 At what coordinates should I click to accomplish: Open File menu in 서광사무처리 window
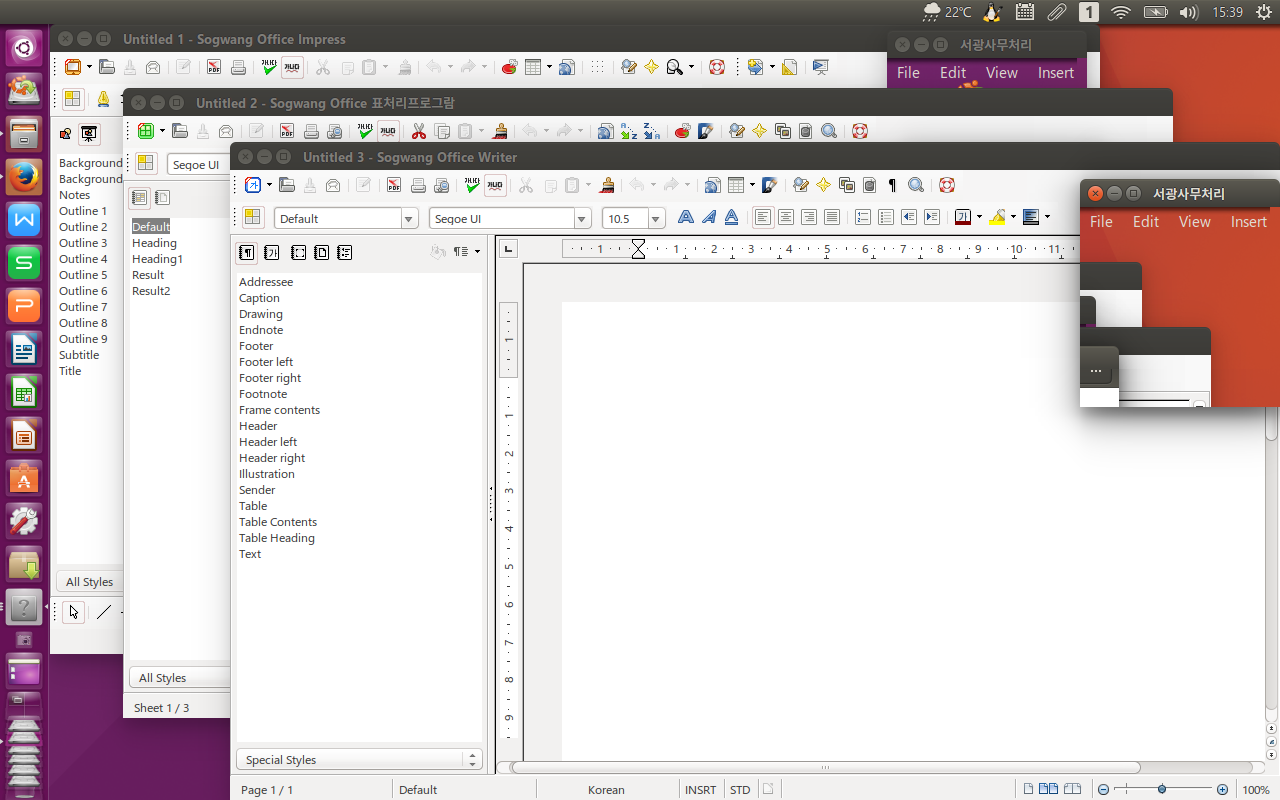[x=1101, y=222]
